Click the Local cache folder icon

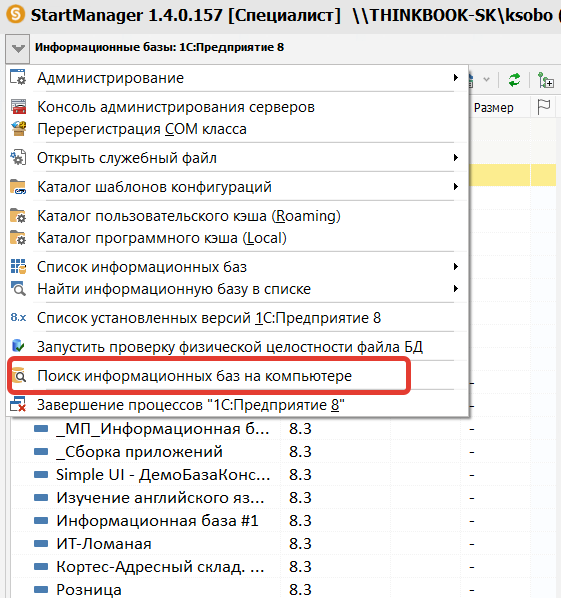(18, 238)
